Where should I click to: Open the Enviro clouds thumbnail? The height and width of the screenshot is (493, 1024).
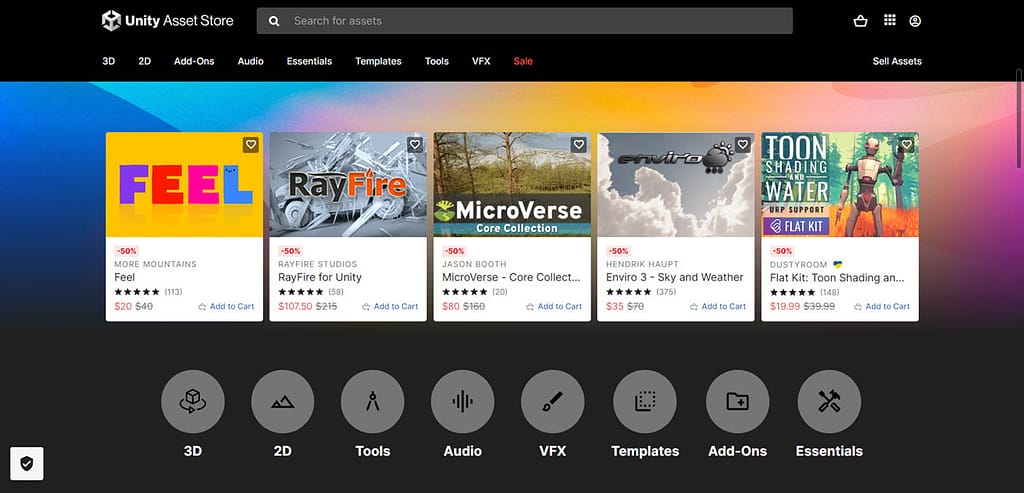click(x=676, y=184)
